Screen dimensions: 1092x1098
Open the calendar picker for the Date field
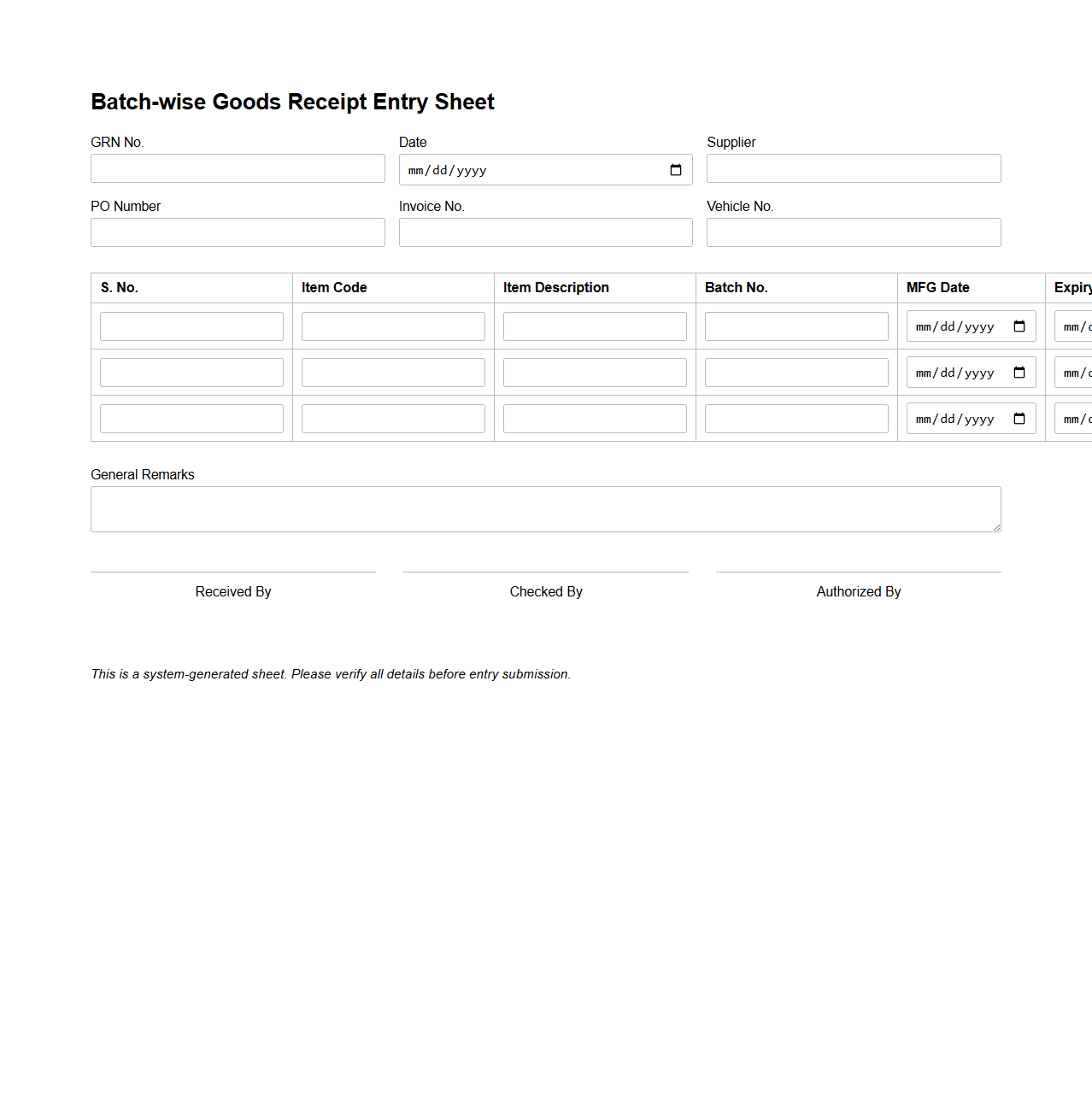[674, 169]
